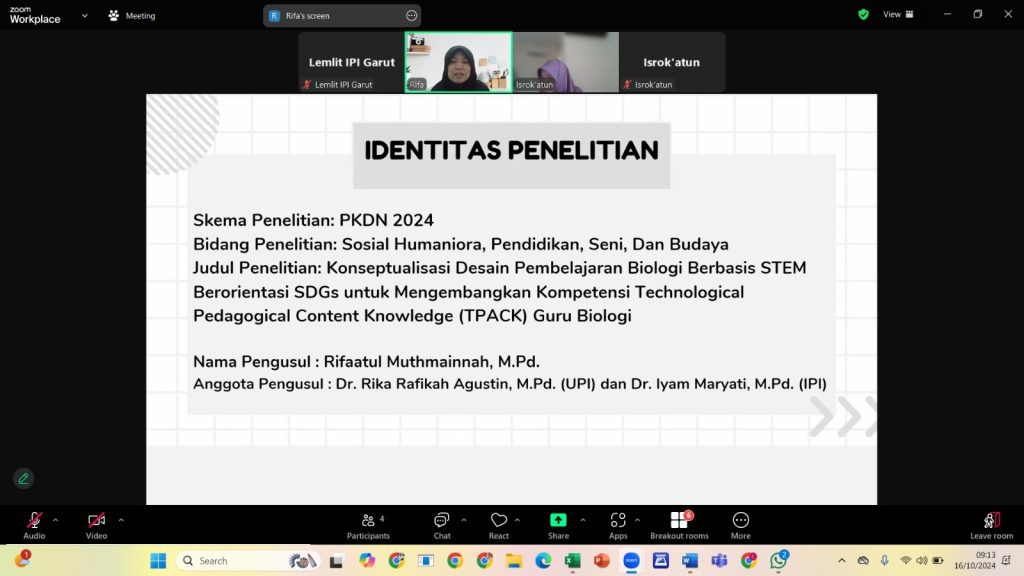Open the volume speaker tray icon
1024x576 pixels.
921,561
